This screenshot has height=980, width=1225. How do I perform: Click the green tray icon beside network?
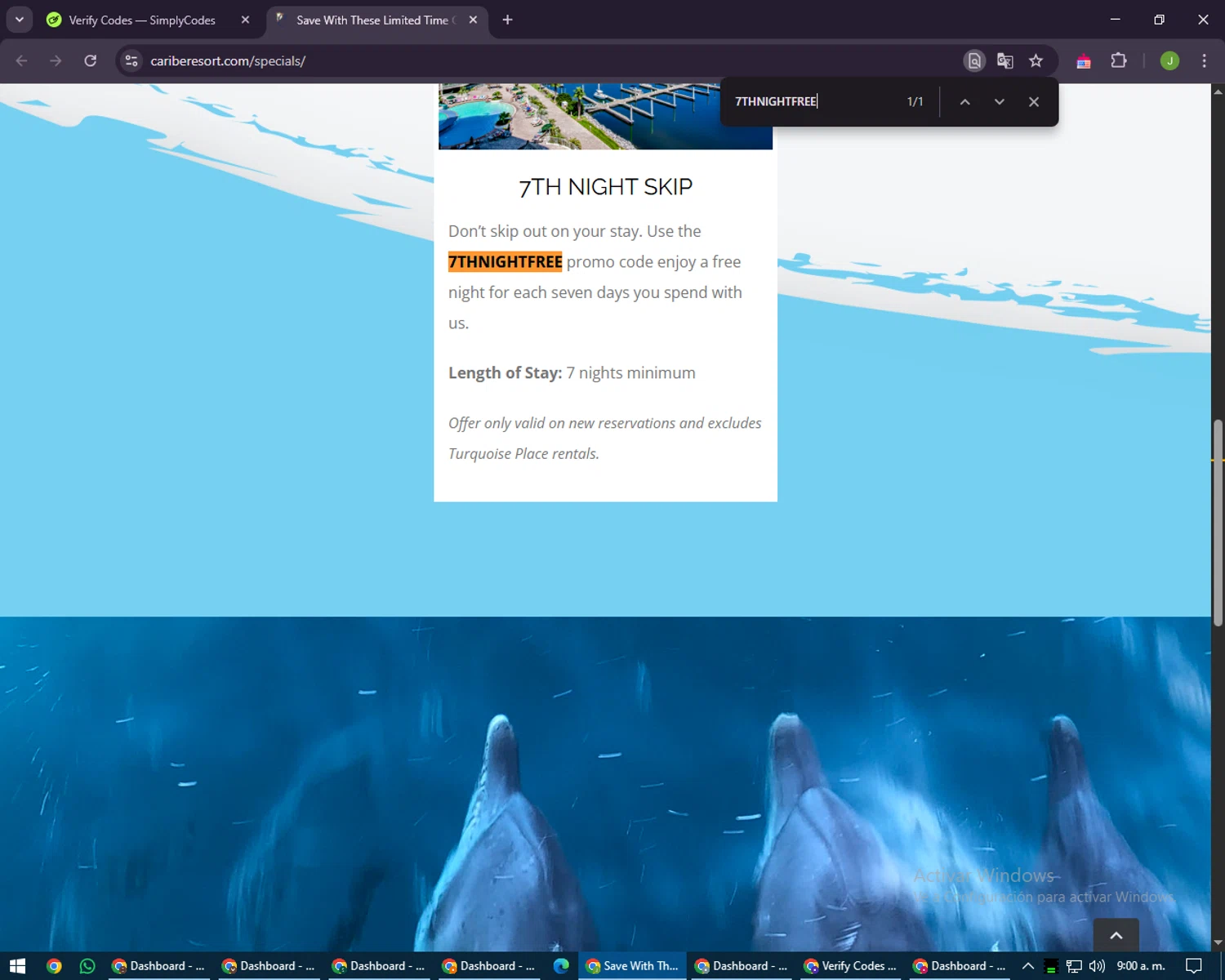1051,966
